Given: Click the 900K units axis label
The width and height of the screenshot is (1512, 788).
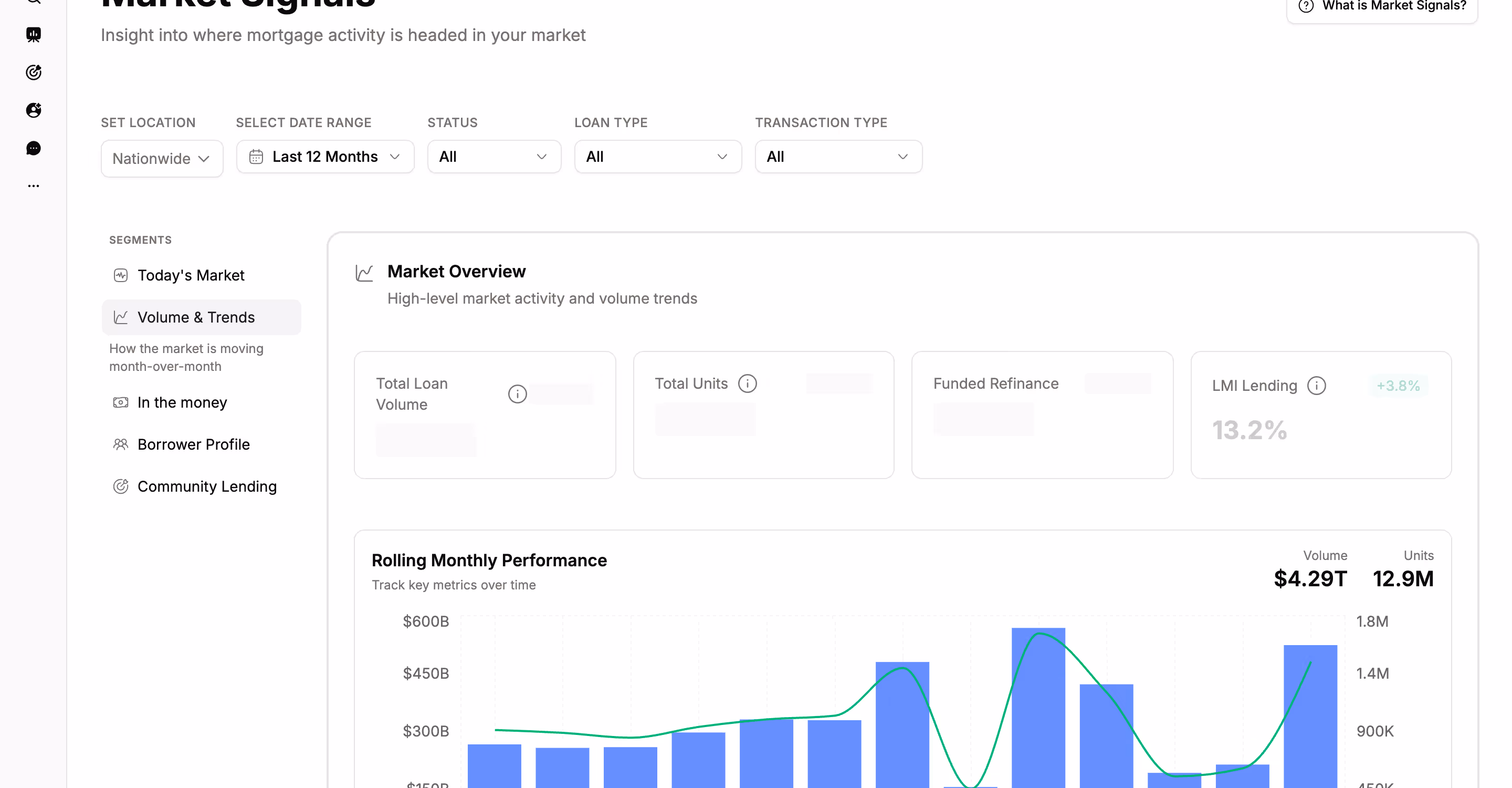Looking at the screenshot, I should click(x=1374, y=731).
